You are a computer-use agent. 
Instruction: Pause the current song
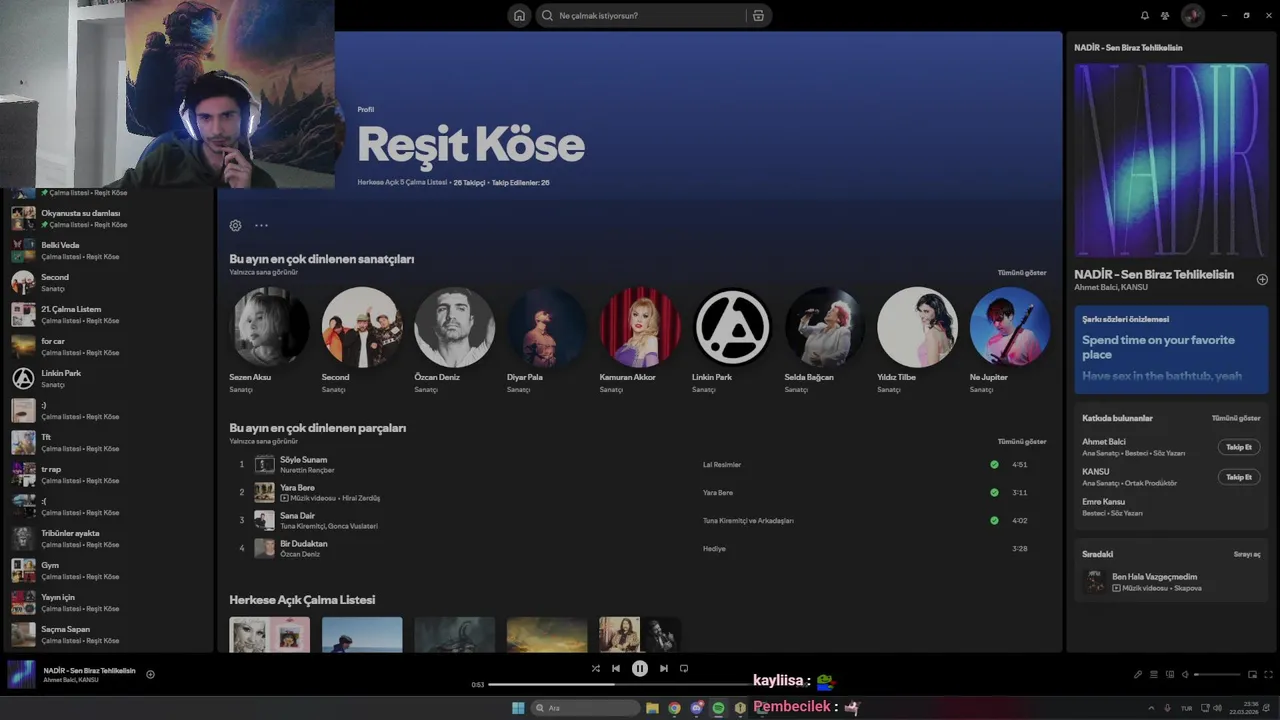(x=640, y=669)
